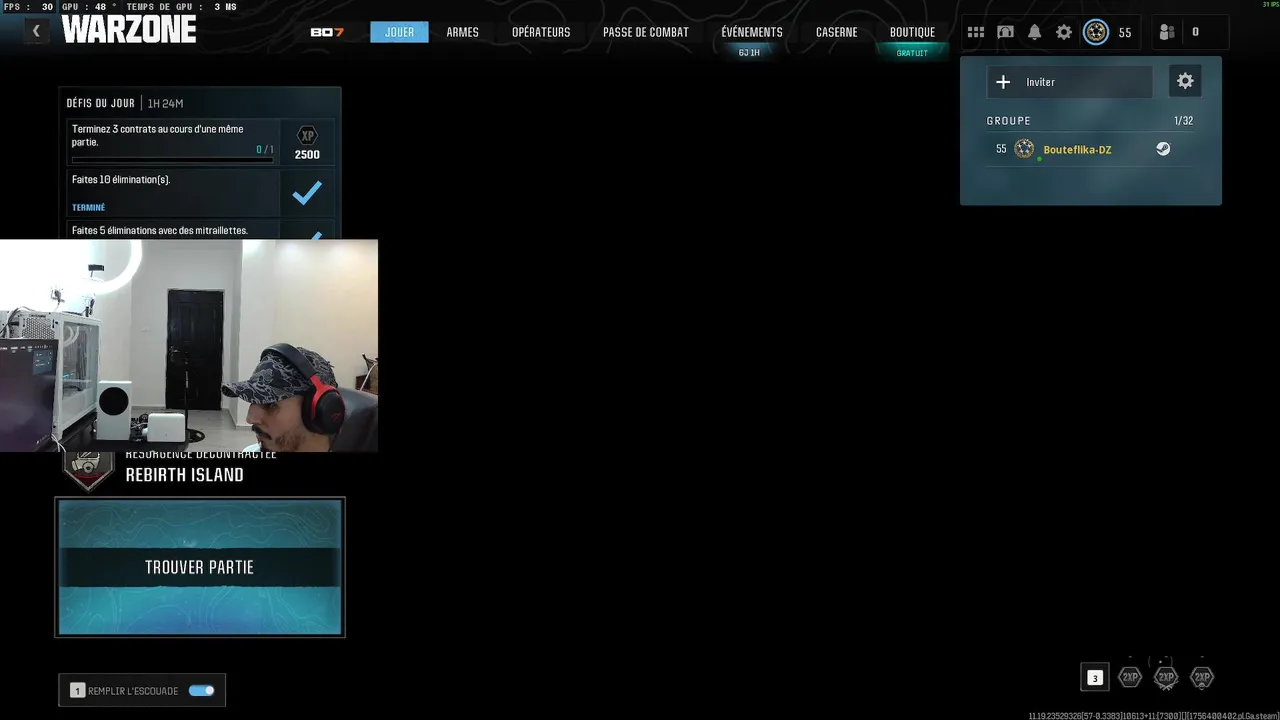1280x720 pixels.
Task: Click the TERMINÉ status label
Action: pos(88,207)
